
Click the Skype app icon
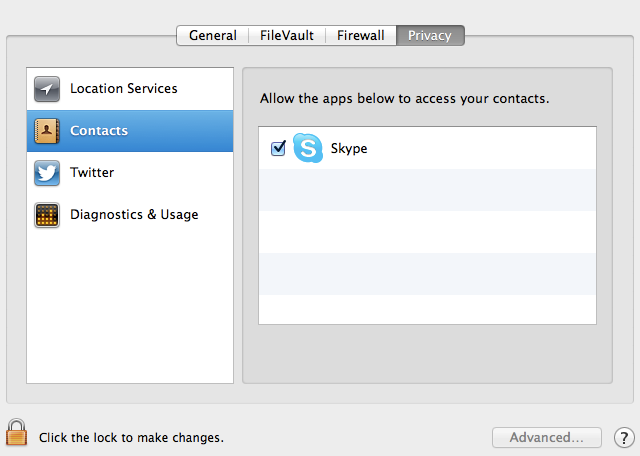coord(308,148)
